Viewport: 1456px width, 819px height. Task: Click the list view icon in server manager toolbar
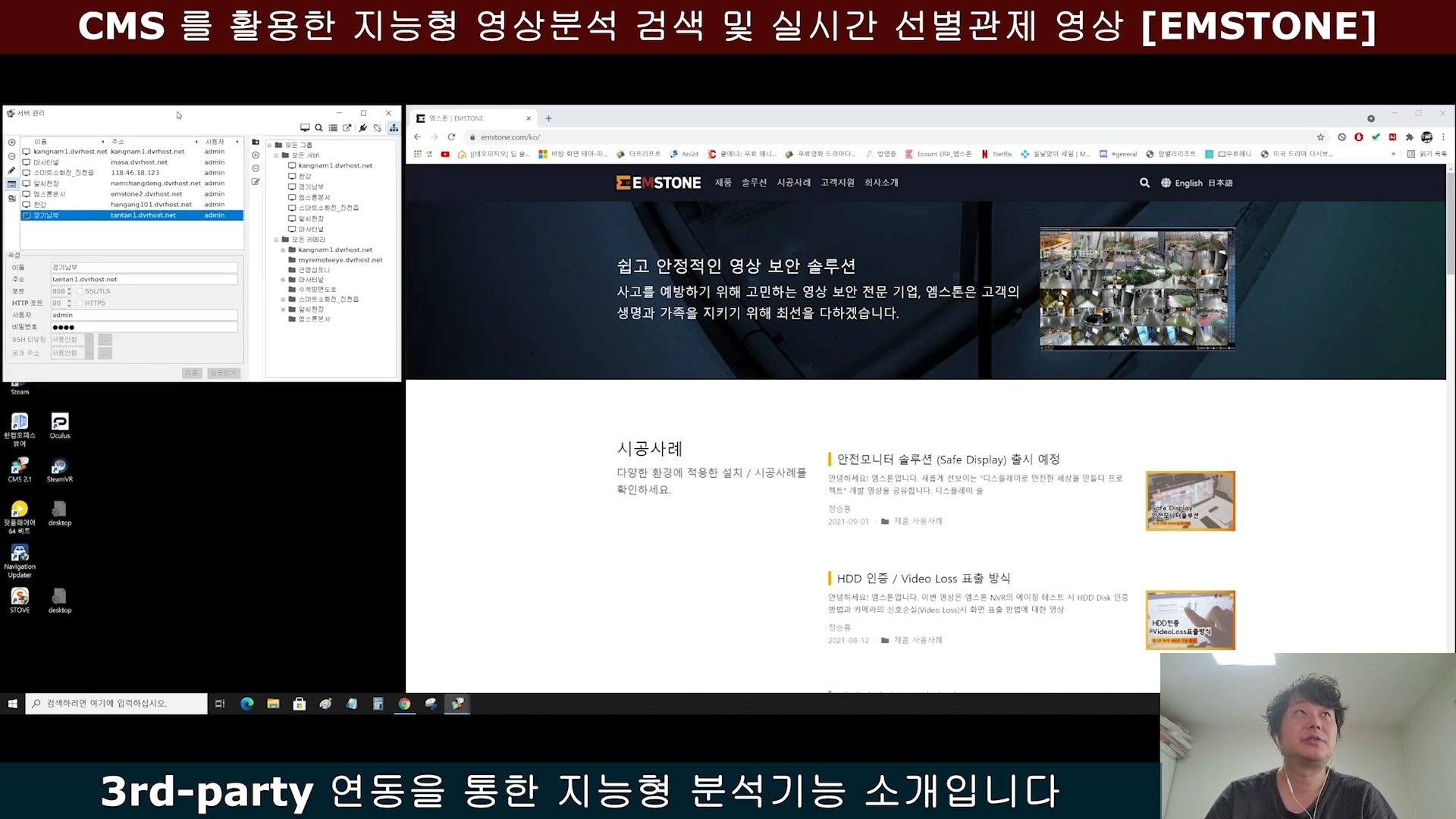point(333,128)
